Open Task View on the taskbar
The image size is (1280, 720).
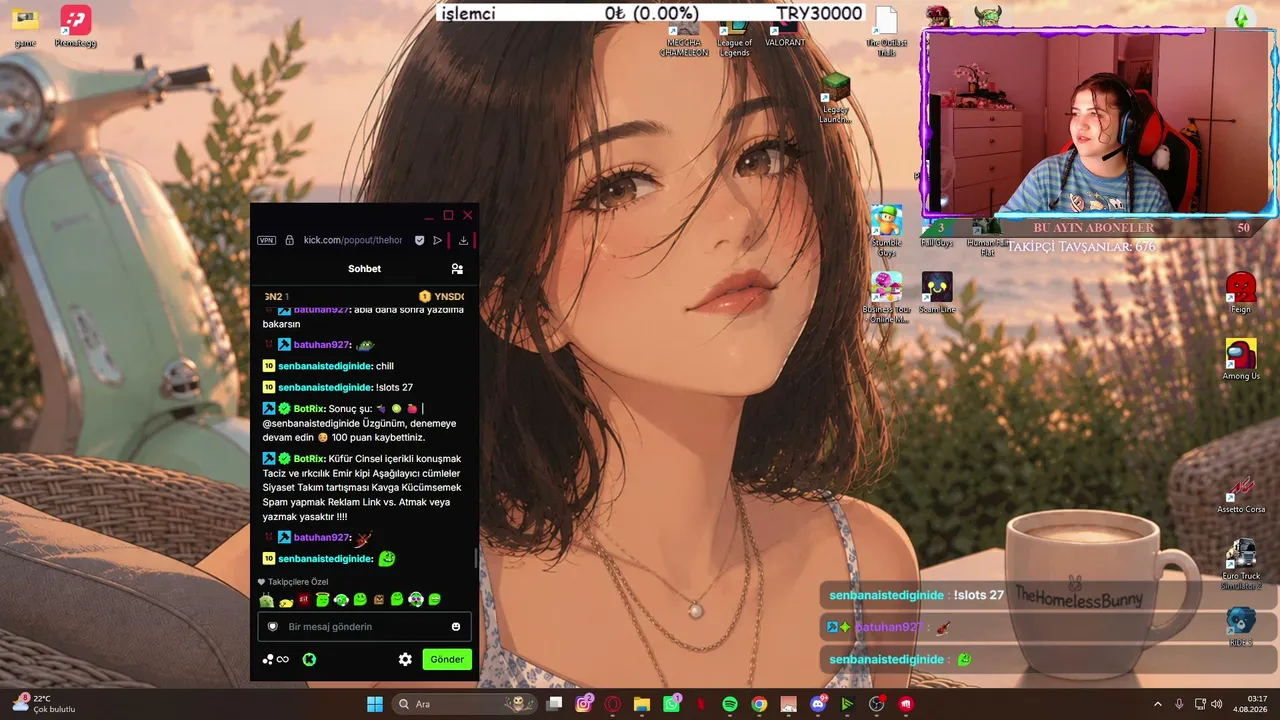[x=555, y=704]
